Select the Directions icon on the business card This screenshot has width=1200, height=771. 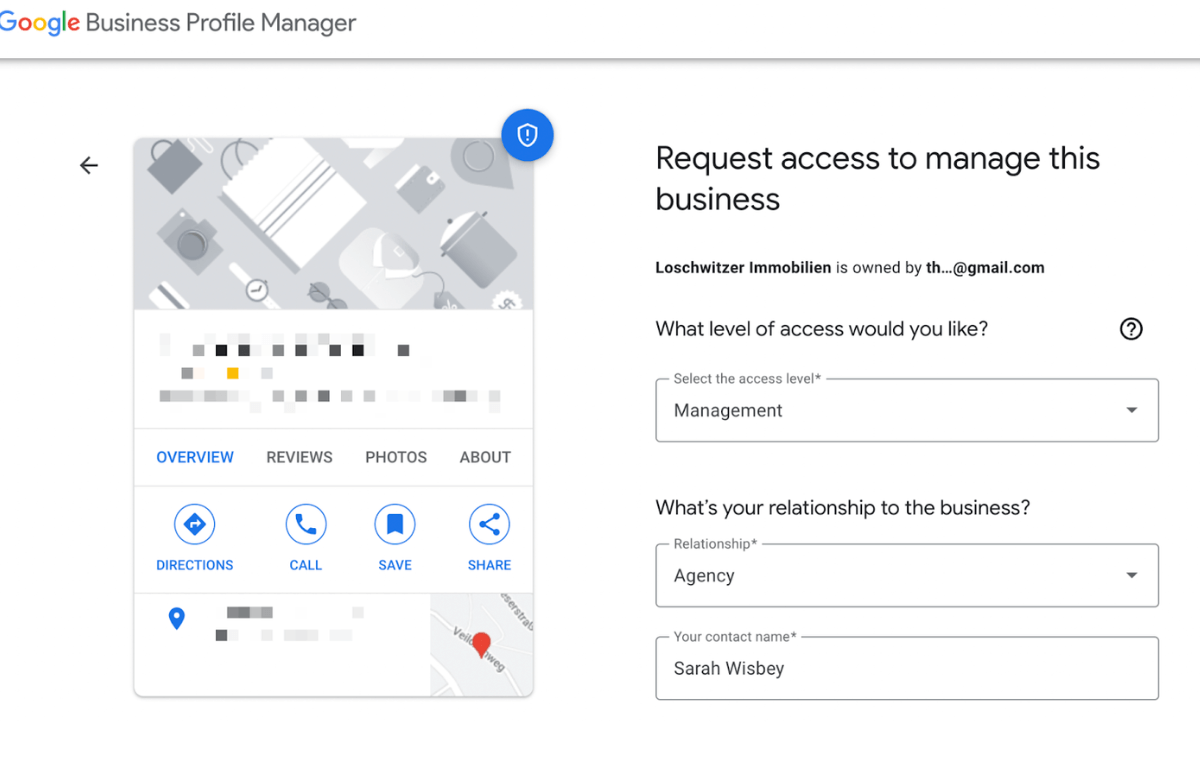194,524
